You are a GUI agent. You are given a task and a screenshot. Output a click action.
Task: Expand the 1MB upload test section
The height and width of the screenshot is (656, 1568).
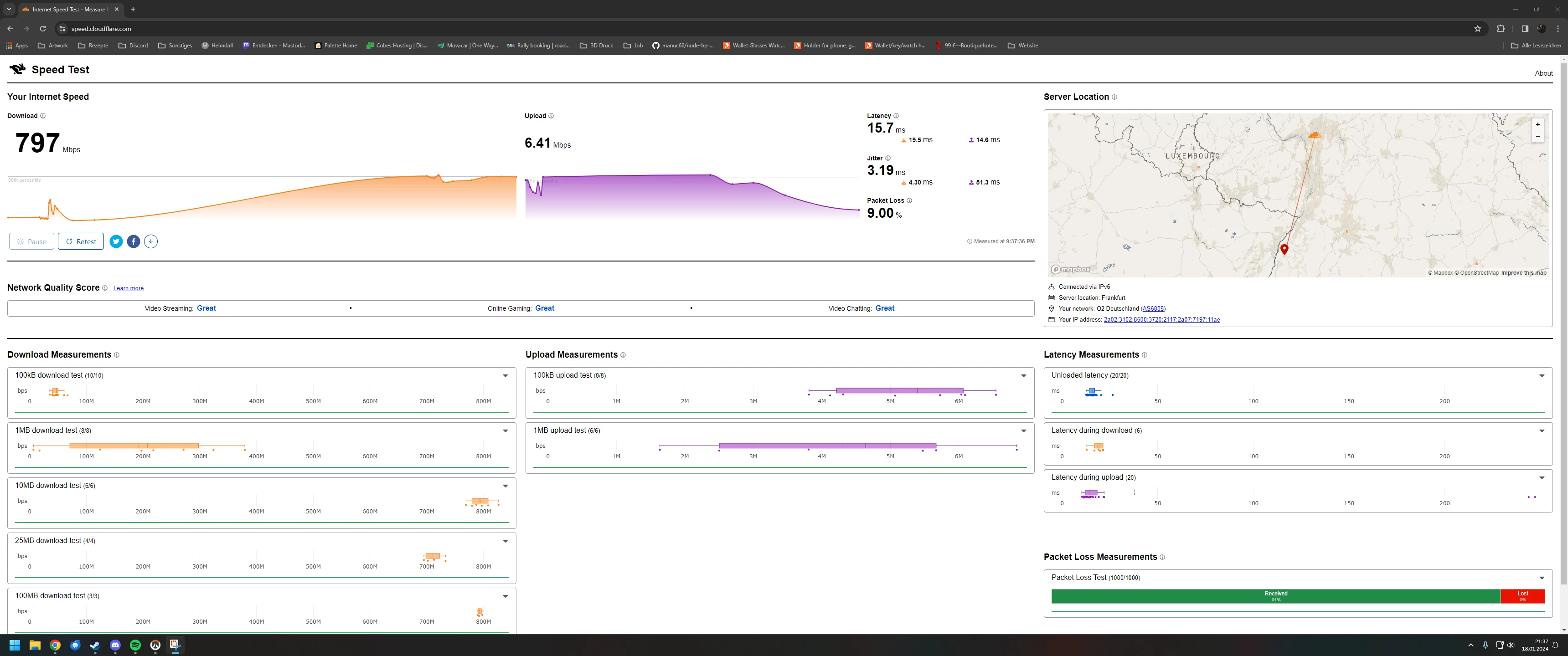point(1023,431)
